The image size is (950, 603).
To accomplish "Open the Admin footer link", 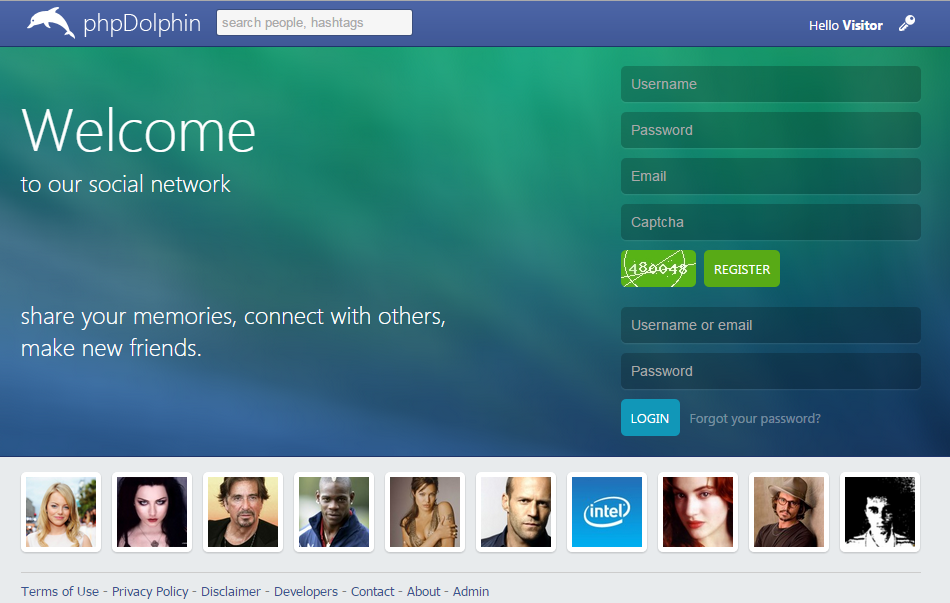I will (471, 591).
